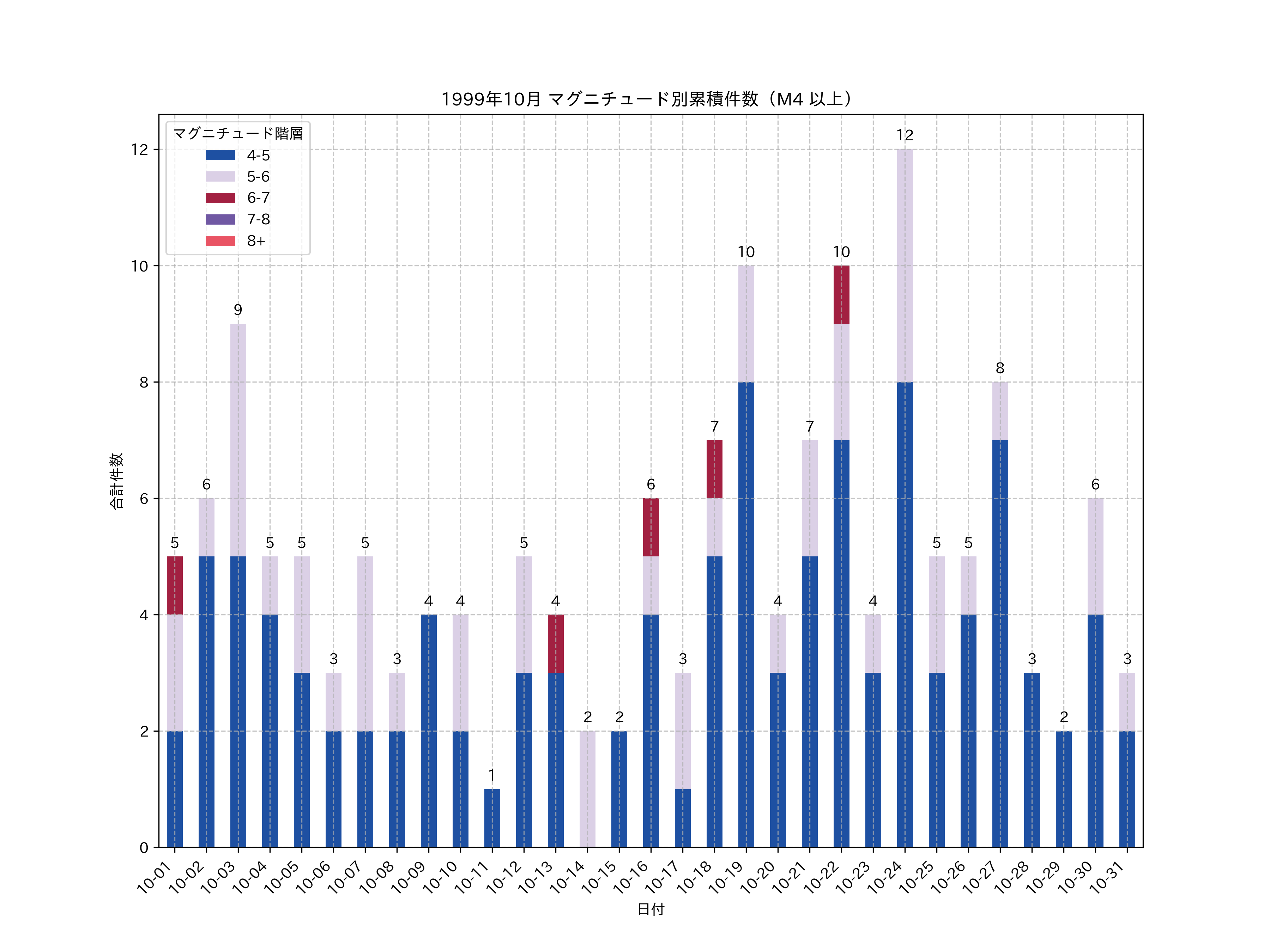1270x952 pixels.
Task: Click the red segment of the 10-22 bar
Action: [x=841, y=294]
